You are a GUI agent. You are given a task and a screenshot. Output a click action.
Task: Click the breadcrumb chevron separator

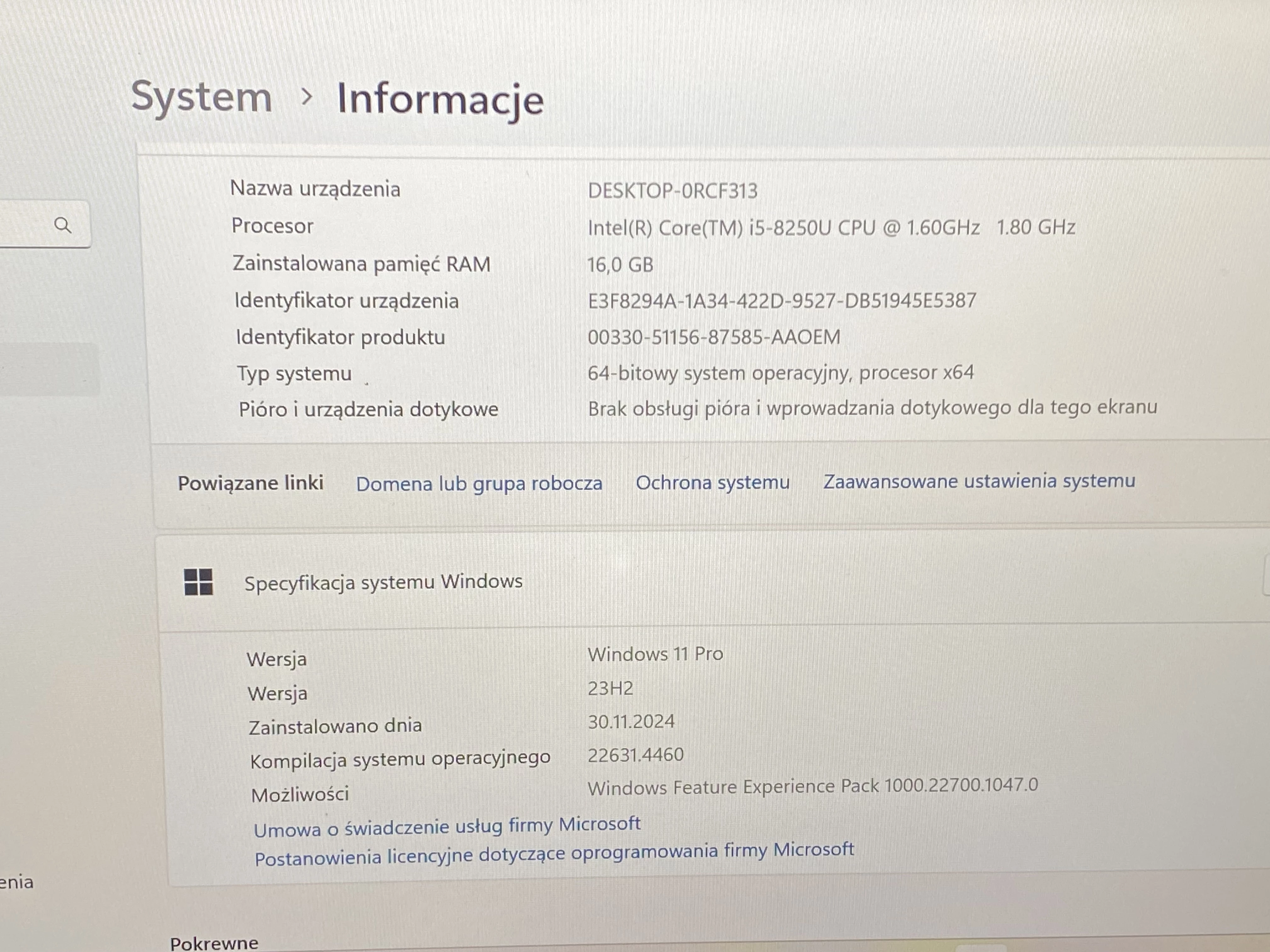pos(306,97)
